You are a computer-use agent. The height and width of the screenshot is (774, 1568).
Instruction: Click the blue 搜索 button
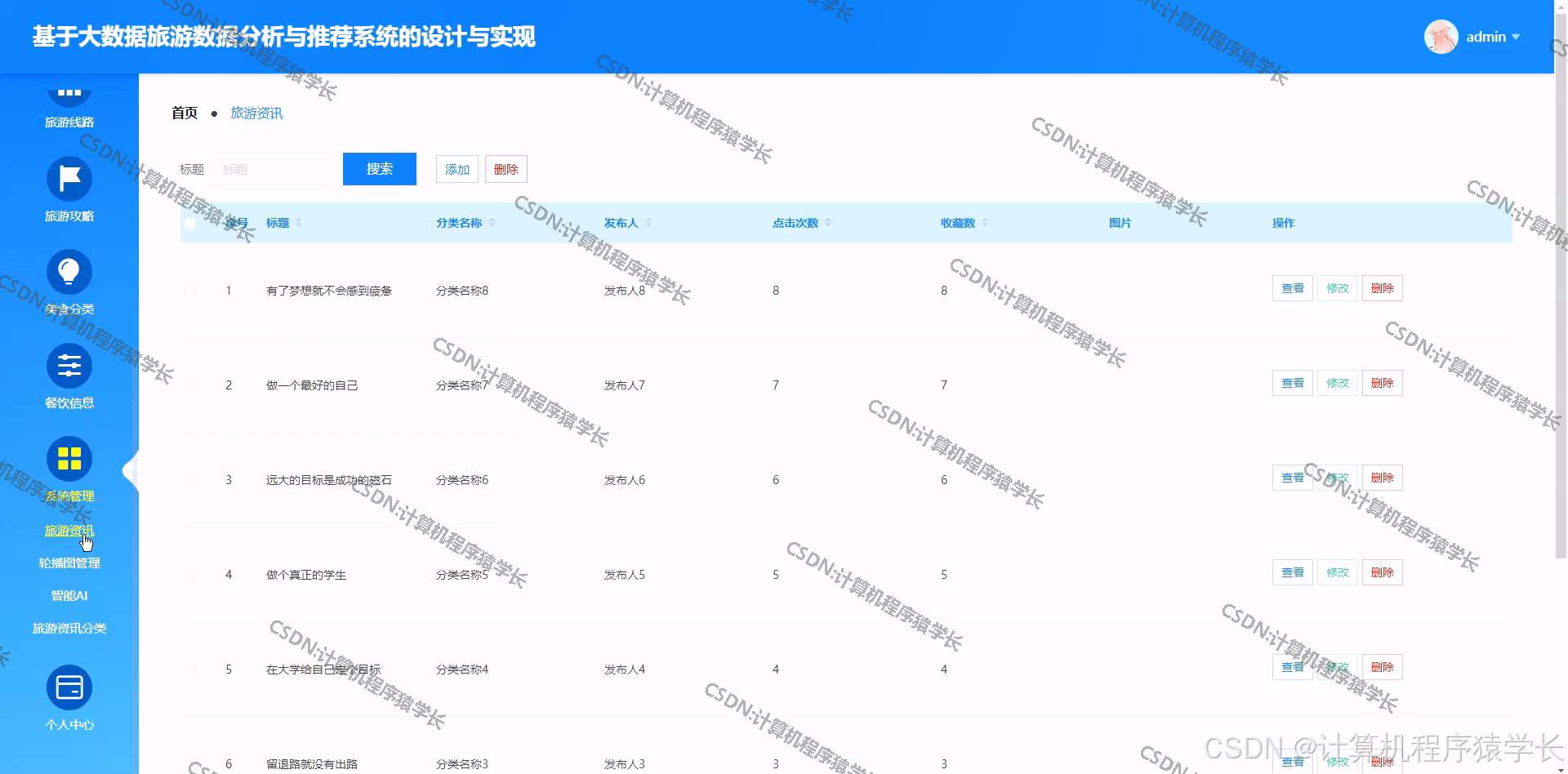point(380,169)
